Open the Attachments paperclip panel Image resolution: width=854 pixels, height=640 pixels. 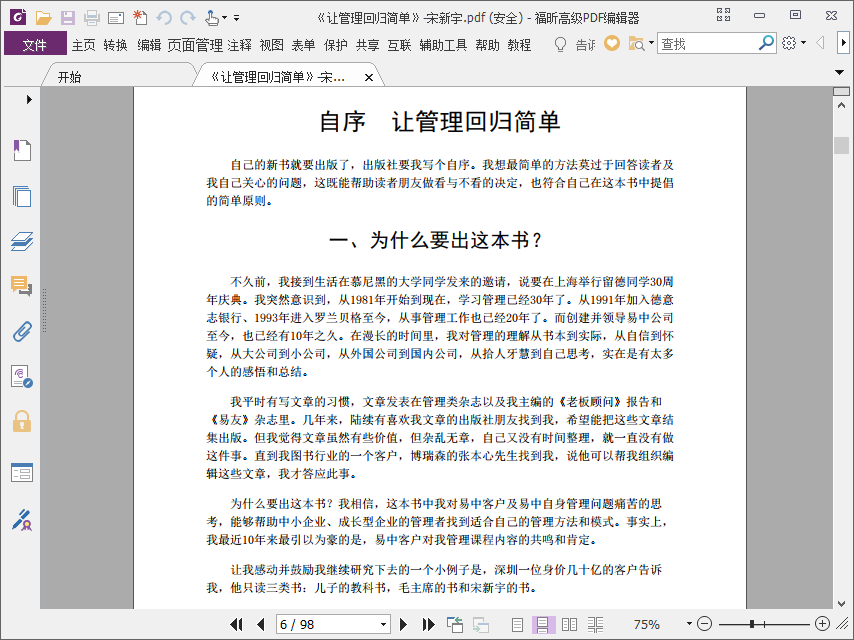pos(22,331)
